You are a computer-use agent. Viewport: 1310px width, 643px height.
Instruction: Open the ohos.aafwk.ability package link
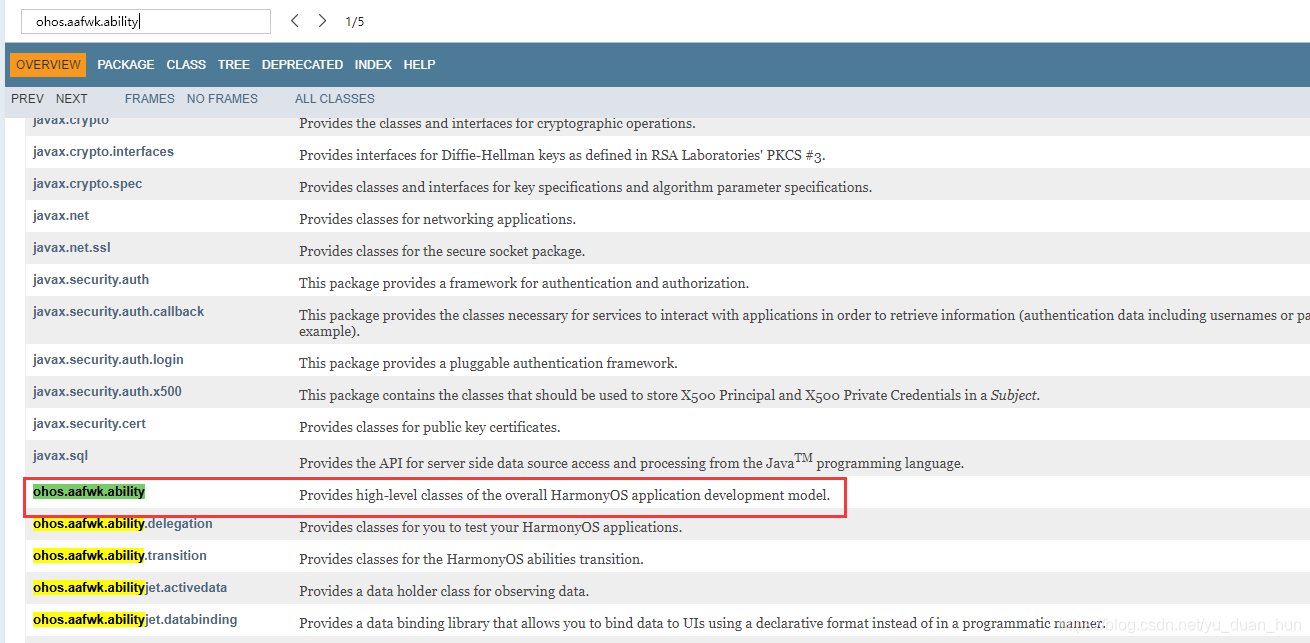click(x=89, y=492)
